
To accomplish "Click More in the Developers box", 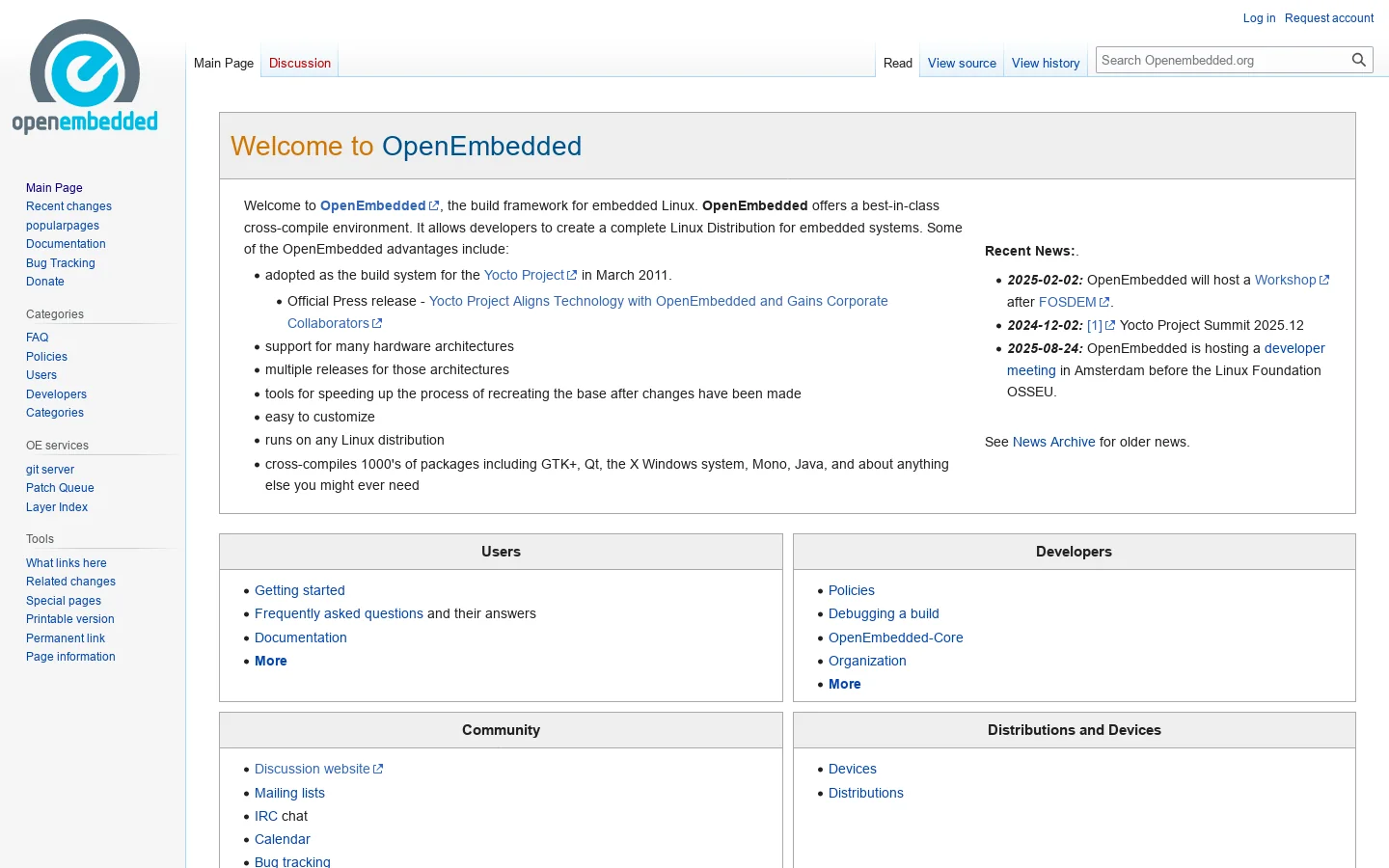I will (x=845, y=684).
